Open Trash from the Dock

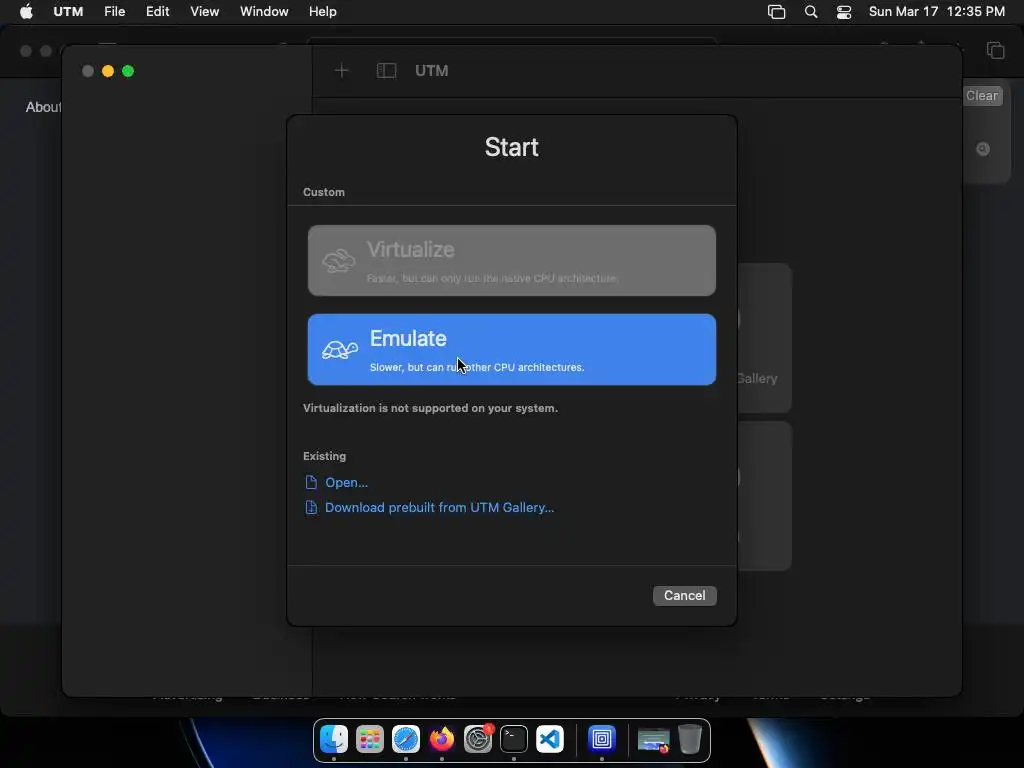(x=690, y=739)
